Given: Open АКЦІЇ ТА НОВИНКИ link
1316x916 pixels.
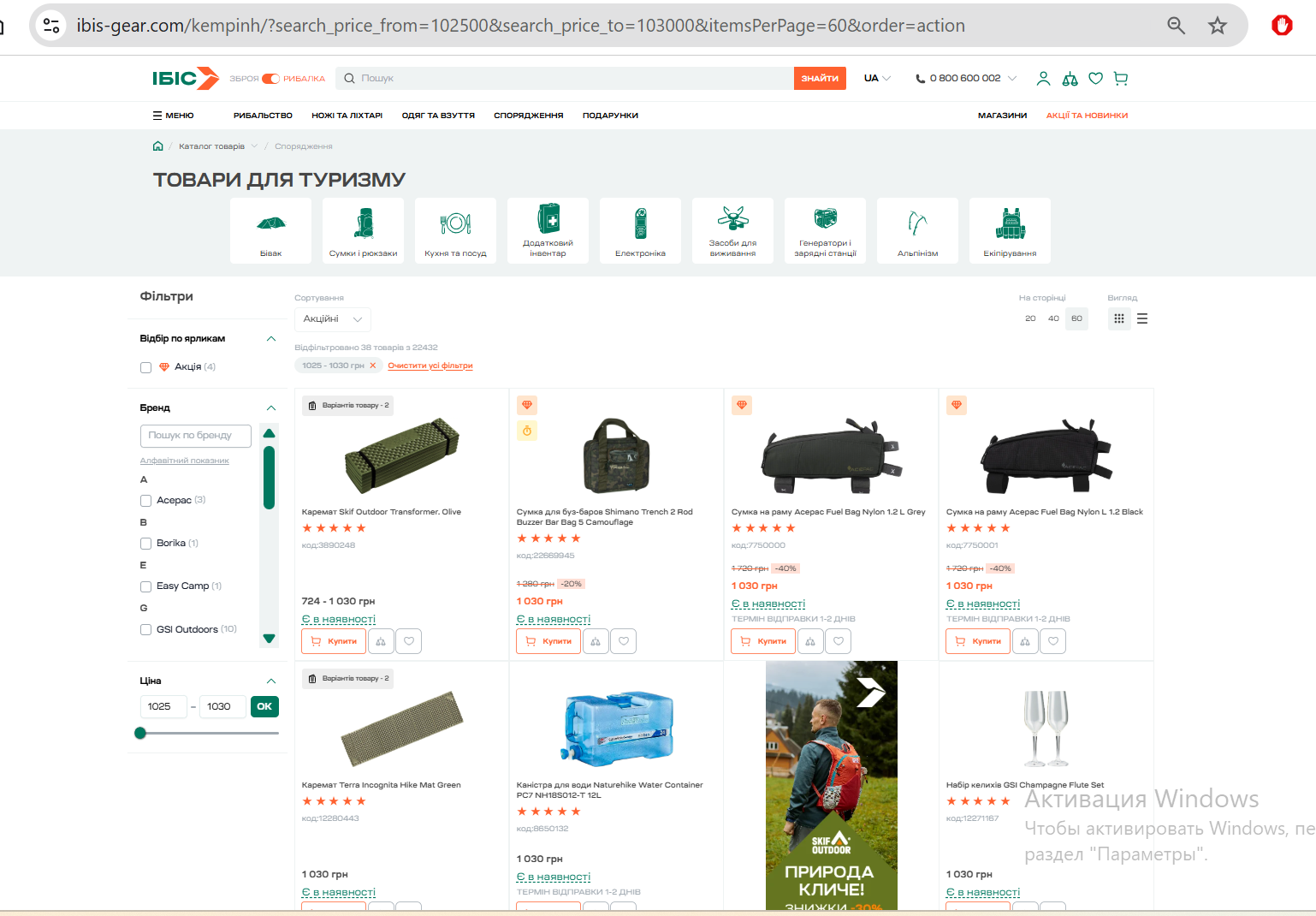Looking at the screenshot, I should point(1087,116).
